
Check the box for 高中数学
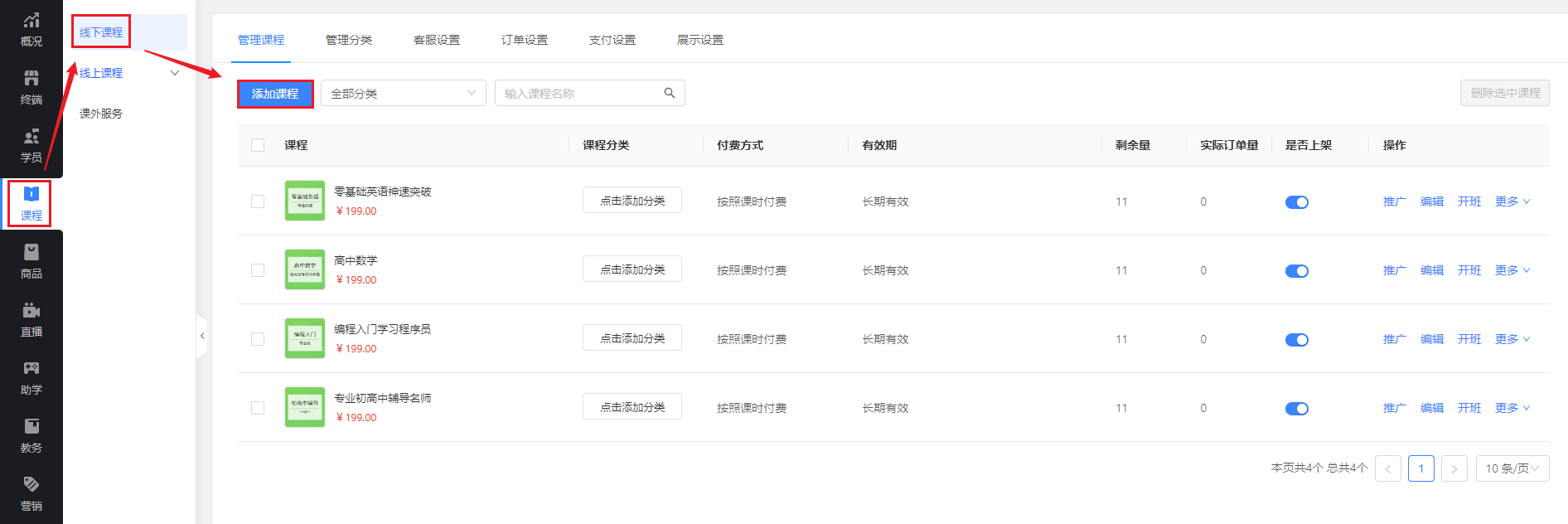(258, 270)
